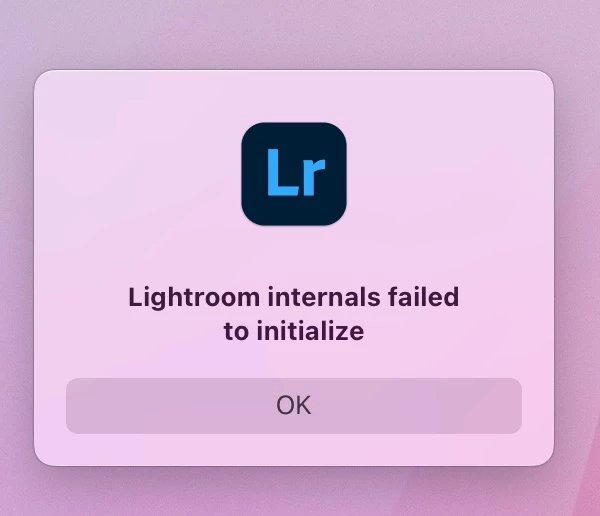The height and width of the screenshot is (516, 600).
Task: Click the word 'Lightroom' in the error message
Action: (x=194, y=297)
